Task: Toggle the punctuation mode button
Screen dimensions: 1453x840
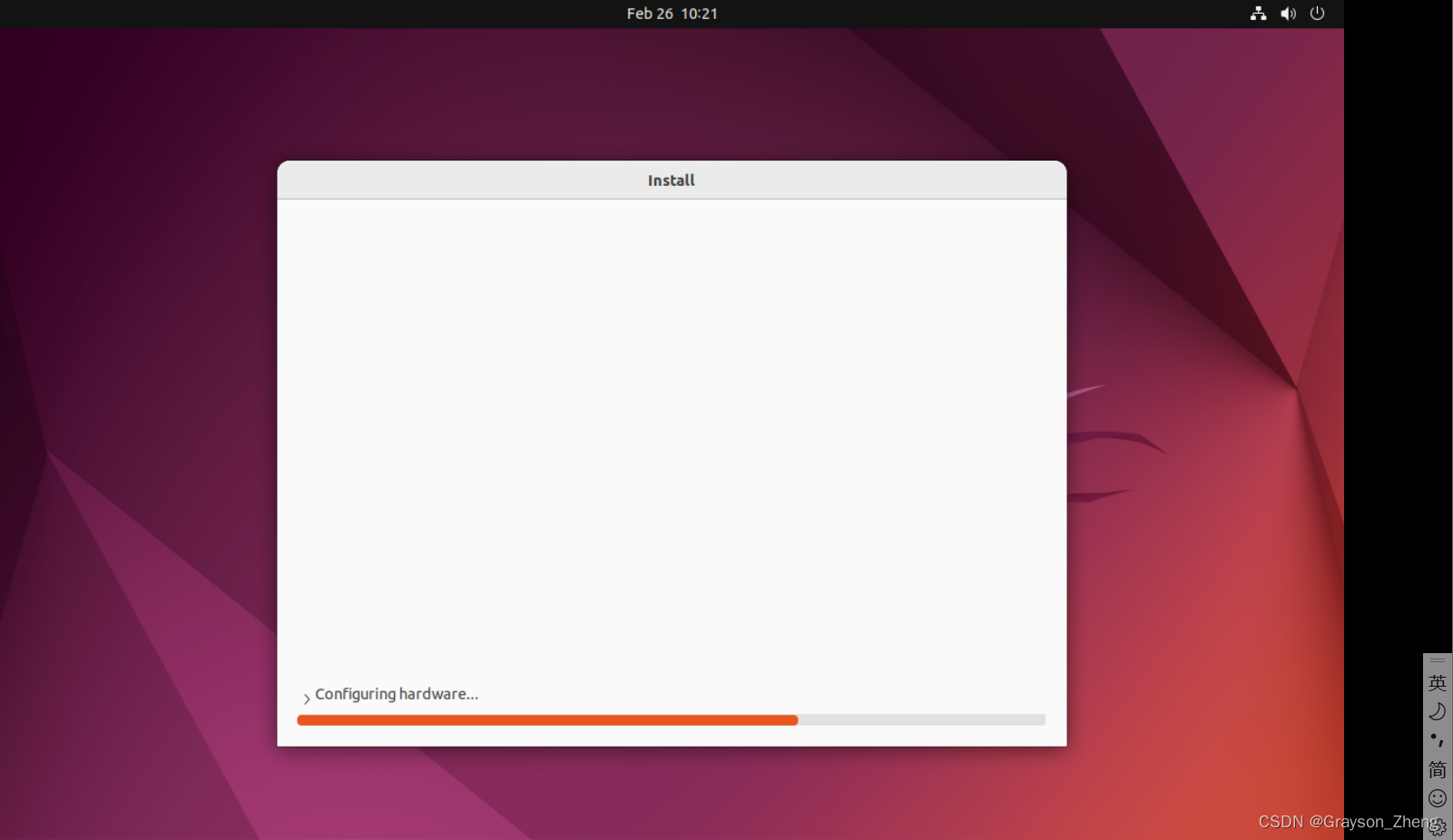Action: coord(1438,740)
